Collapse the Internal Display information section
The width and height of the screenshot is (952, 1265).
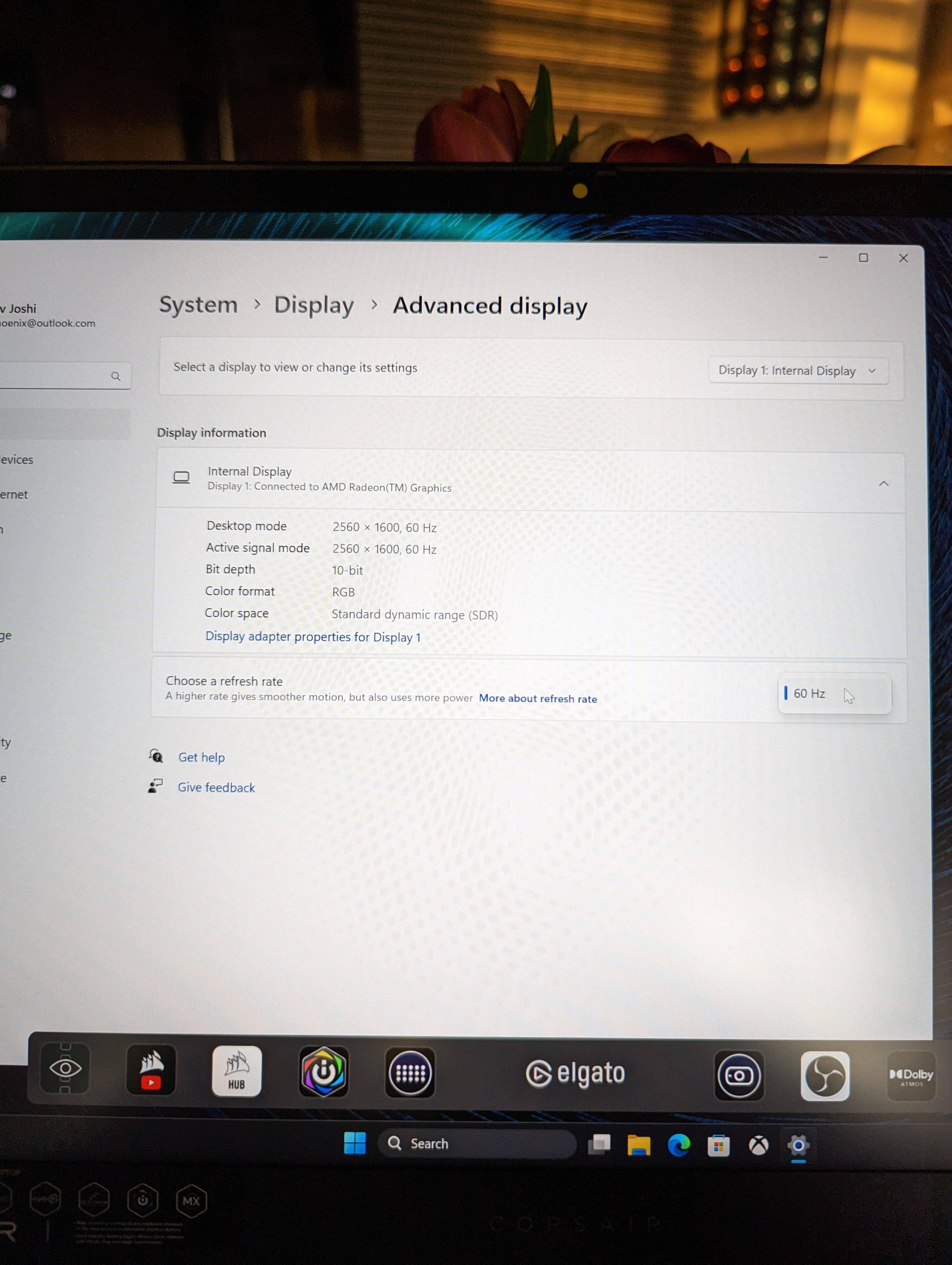[x=884, y=484]
